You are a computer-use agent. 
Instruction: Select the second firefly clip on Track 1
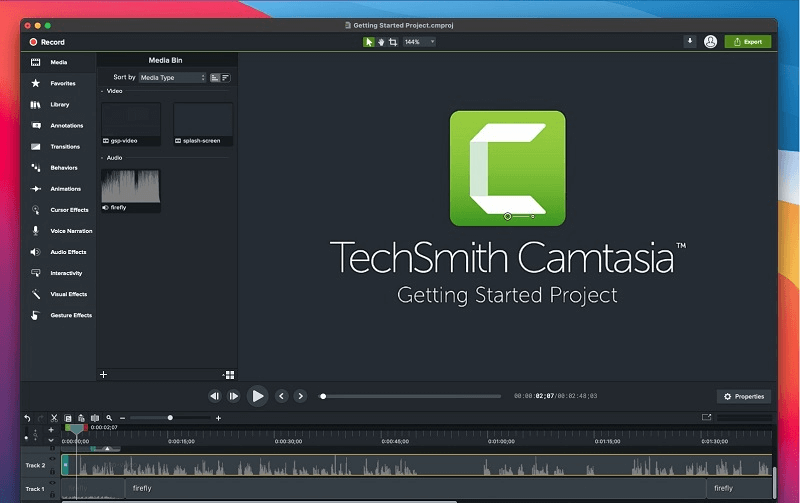415,488
